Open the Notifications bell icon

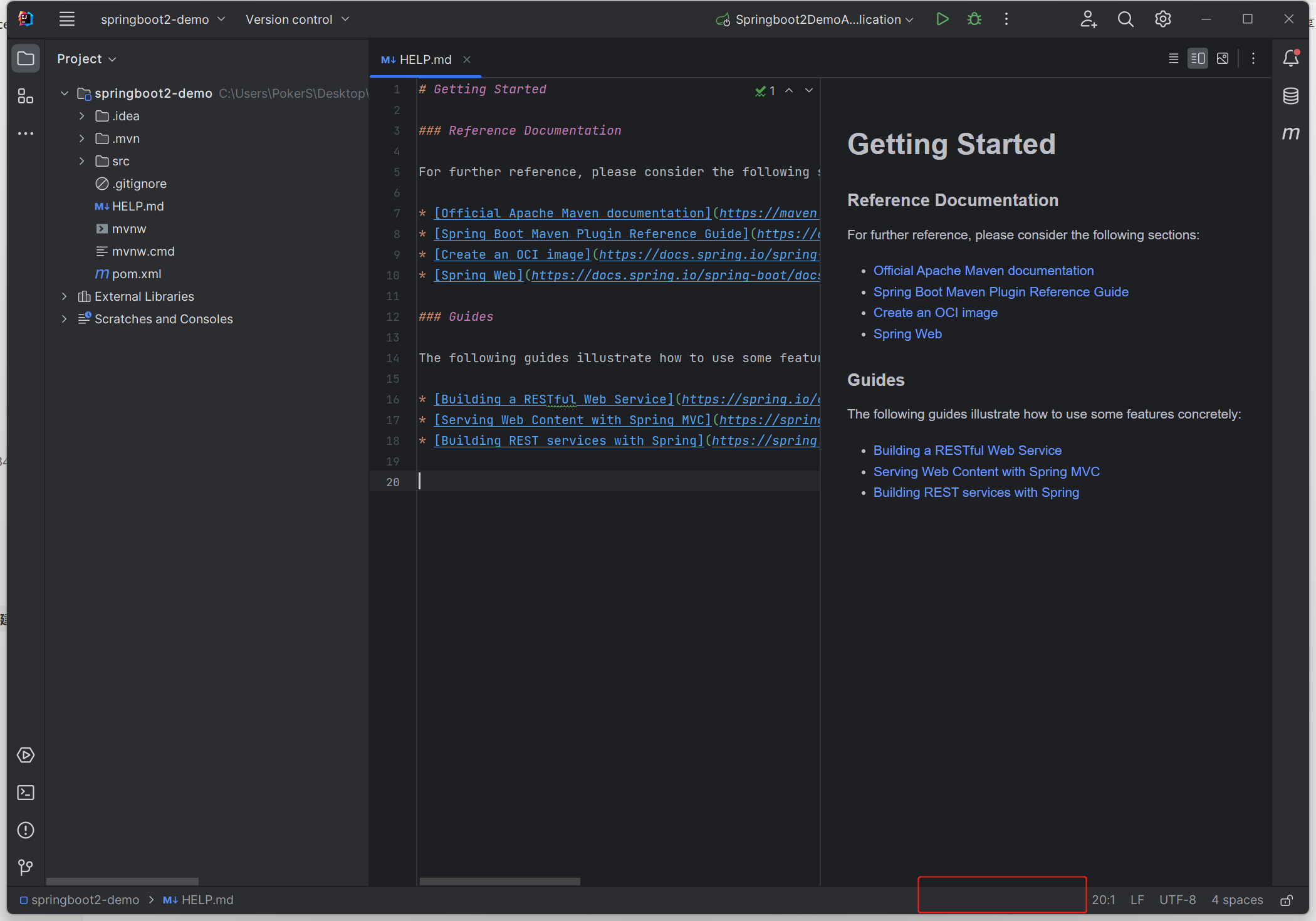[x=1291, y=58]
